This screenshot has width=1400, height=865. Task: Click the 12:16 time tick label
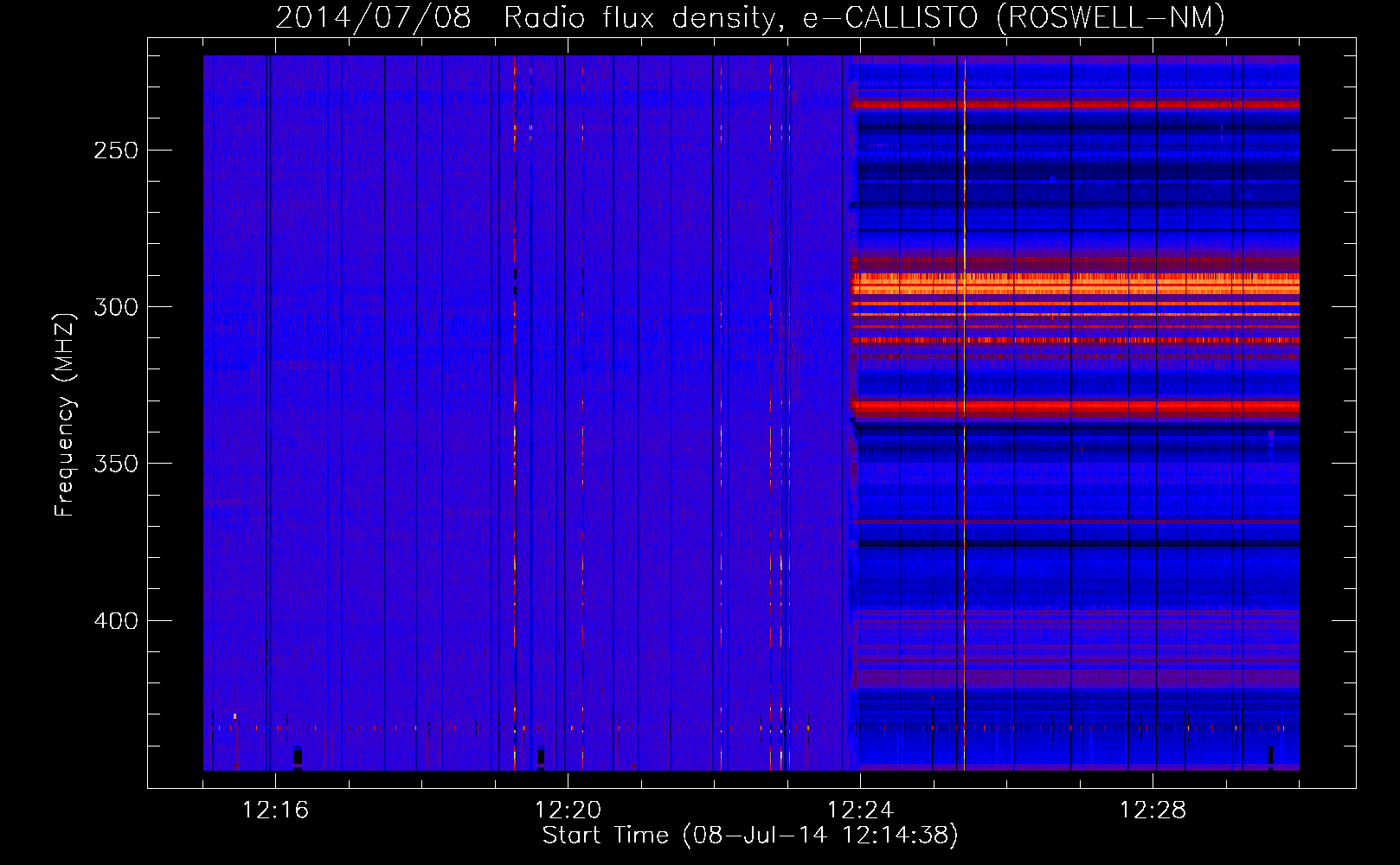(275, 811)
